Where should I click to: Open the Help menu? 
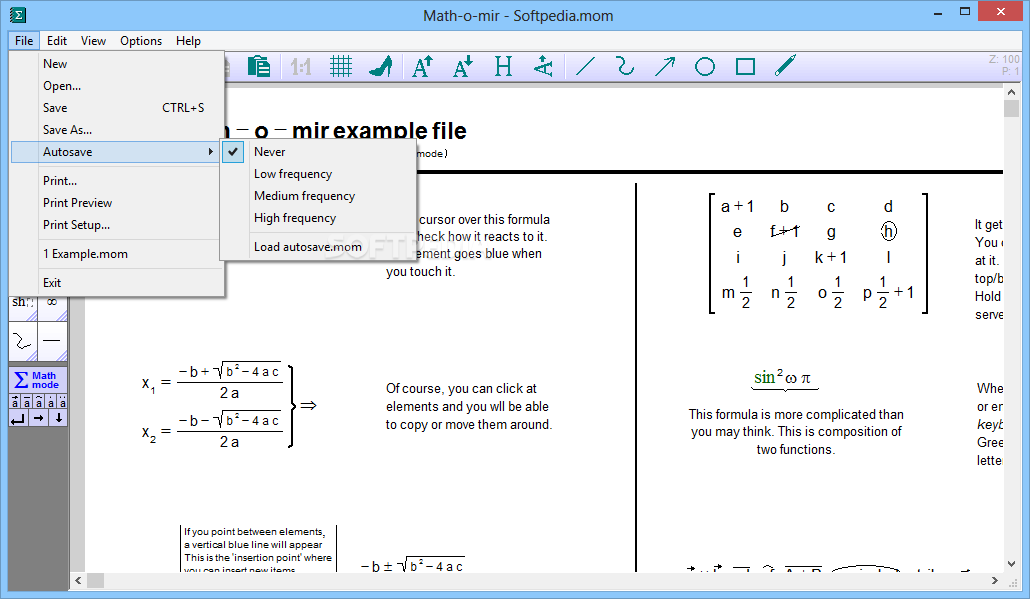pos(188,41)
